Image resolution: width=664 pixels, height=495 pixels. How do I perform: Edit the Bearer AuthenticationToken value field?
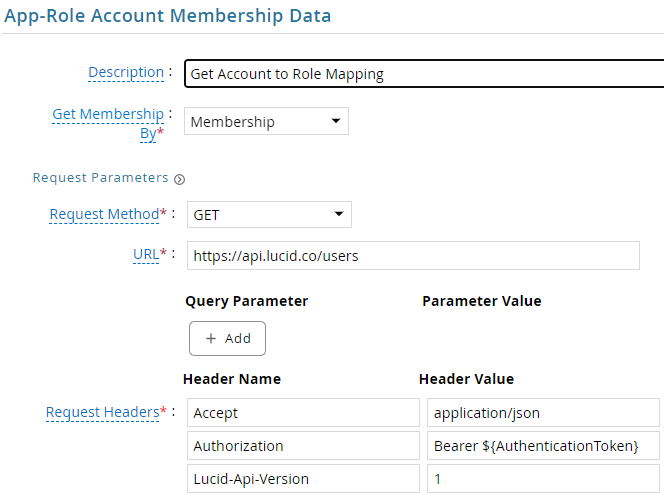pos(543,445)
